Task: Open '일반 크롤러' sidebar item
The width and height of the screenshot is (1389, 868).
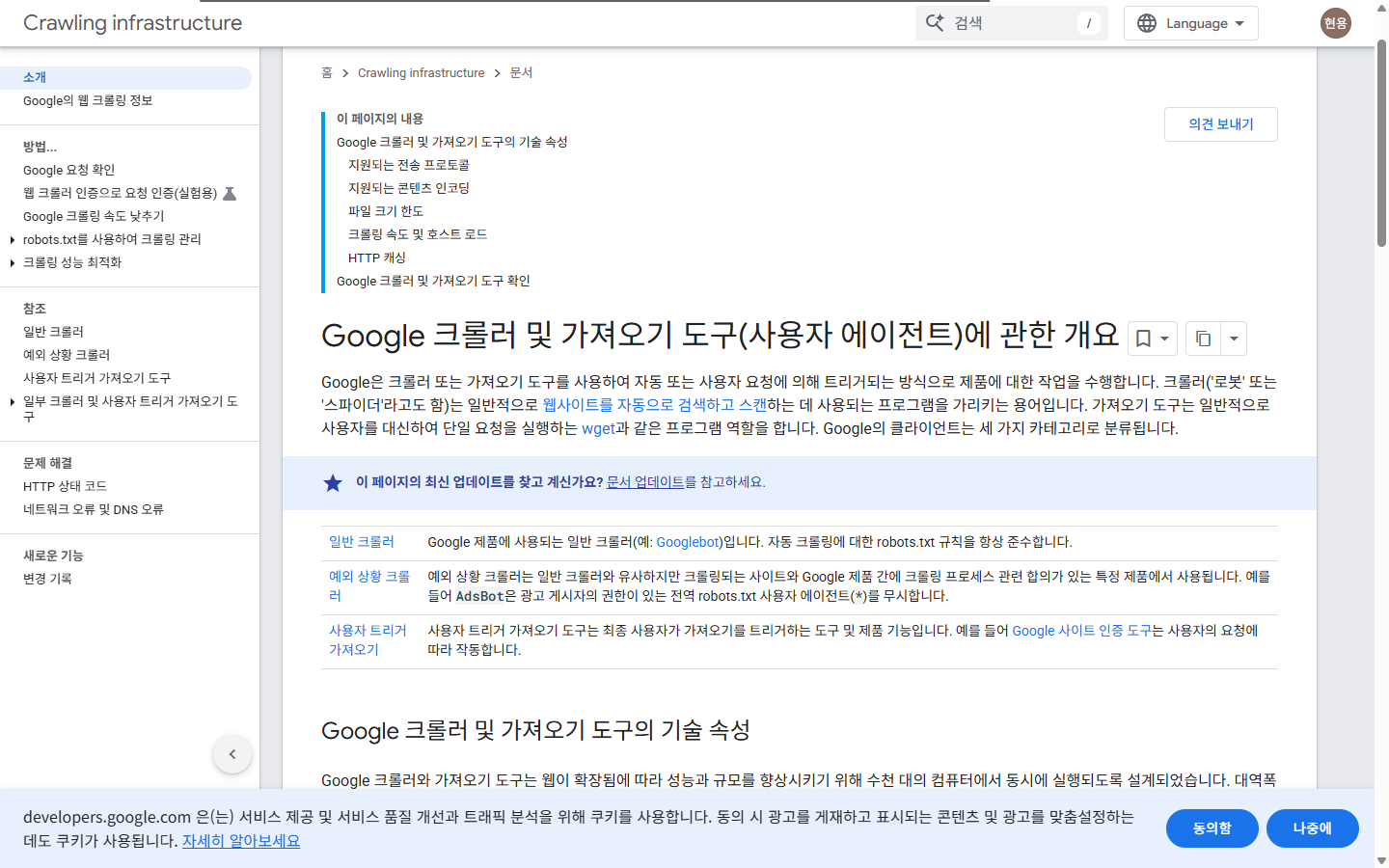Action: (53, 332)
